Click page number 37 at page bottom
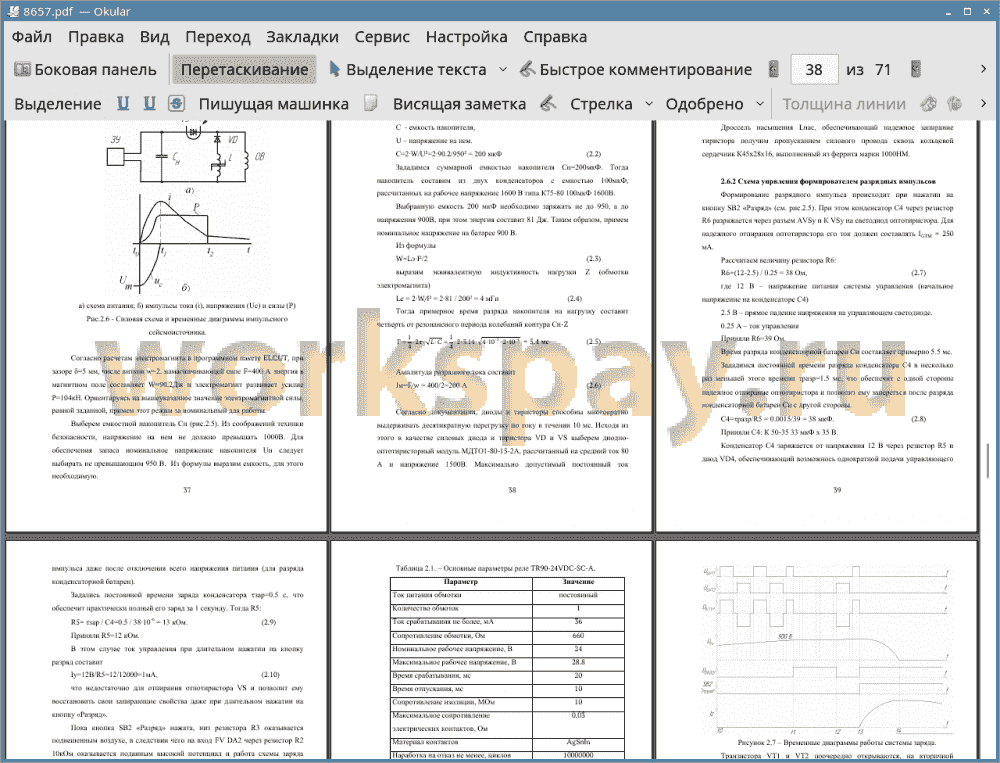The height and width of the screenshot is (763, 1000). pos(187,490)
